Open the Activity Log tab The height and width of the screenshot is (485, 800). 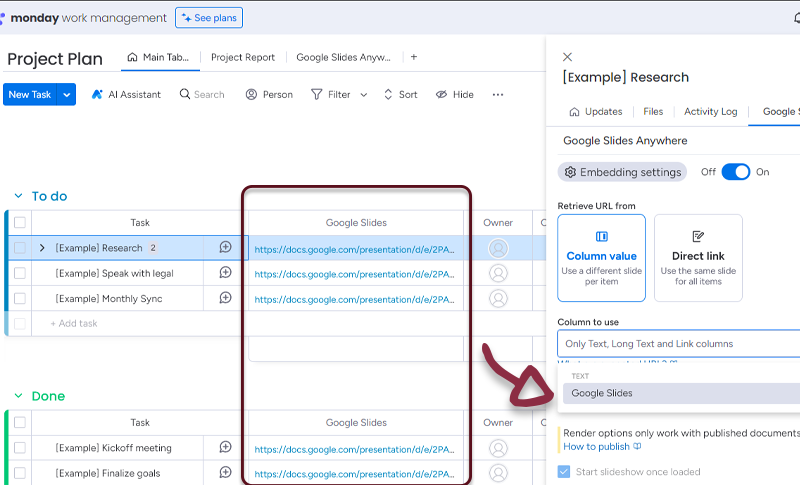[x=710, y=112]
